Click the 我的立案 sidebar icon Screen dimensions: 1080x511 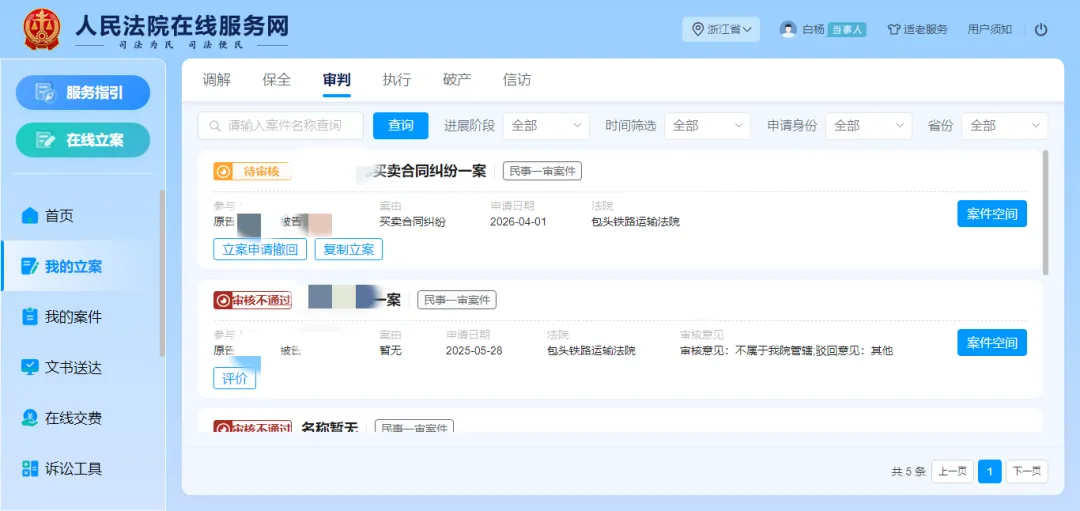pyautogui.click(x=30, y=267)
